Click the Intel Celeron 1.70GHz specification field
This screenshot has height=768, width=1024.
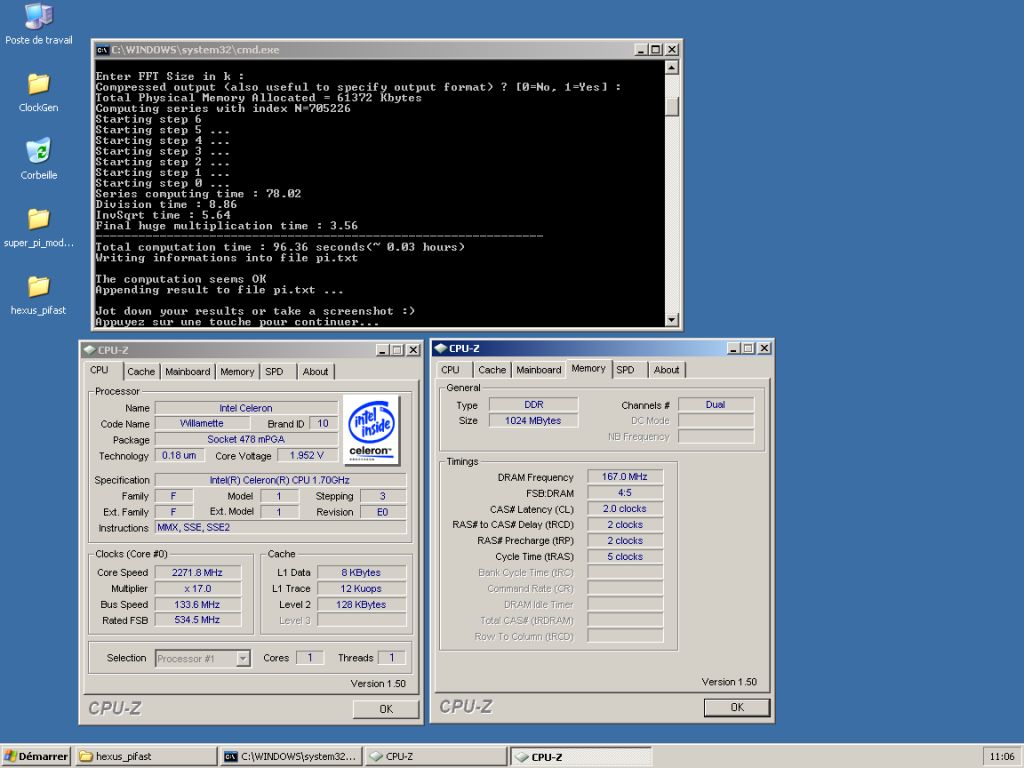(280, 480)
